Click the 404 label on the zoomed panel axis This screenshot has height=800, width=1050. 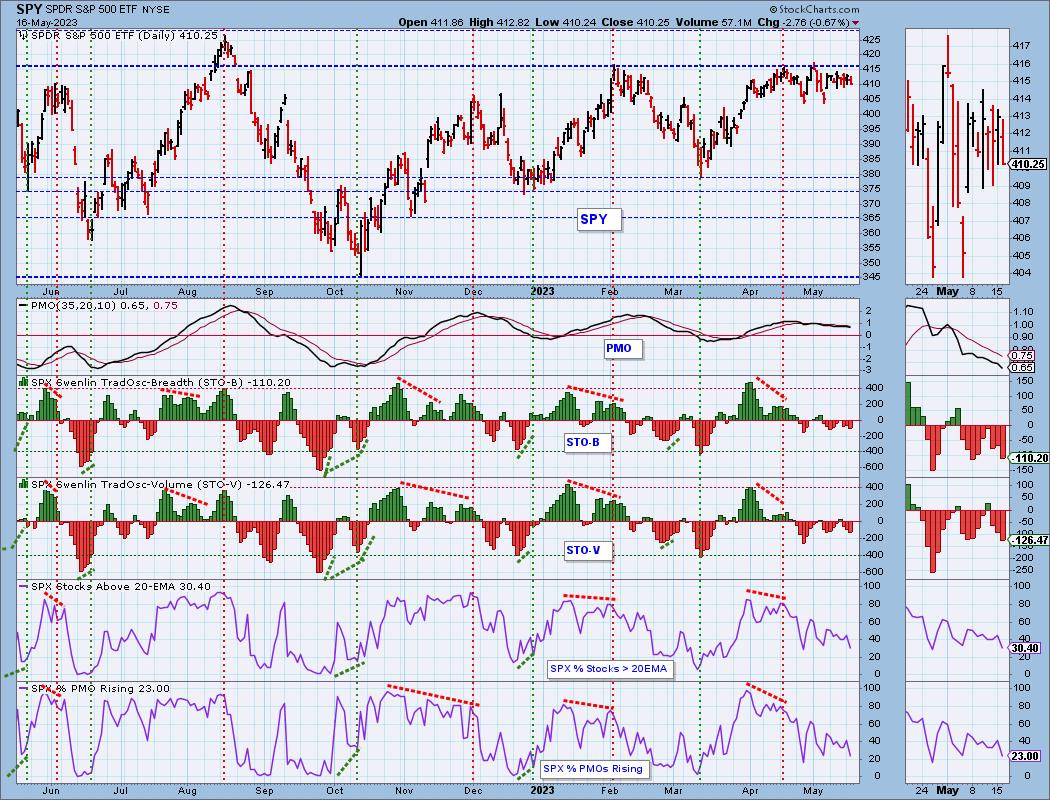coord(1021,272)
